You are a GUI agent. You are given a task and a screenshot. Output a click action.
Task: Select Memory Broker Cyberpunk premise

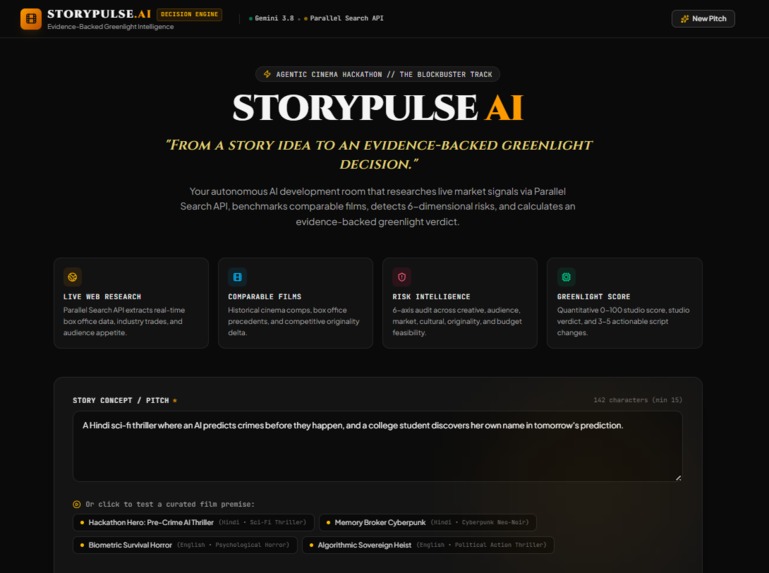click(428, 522)
